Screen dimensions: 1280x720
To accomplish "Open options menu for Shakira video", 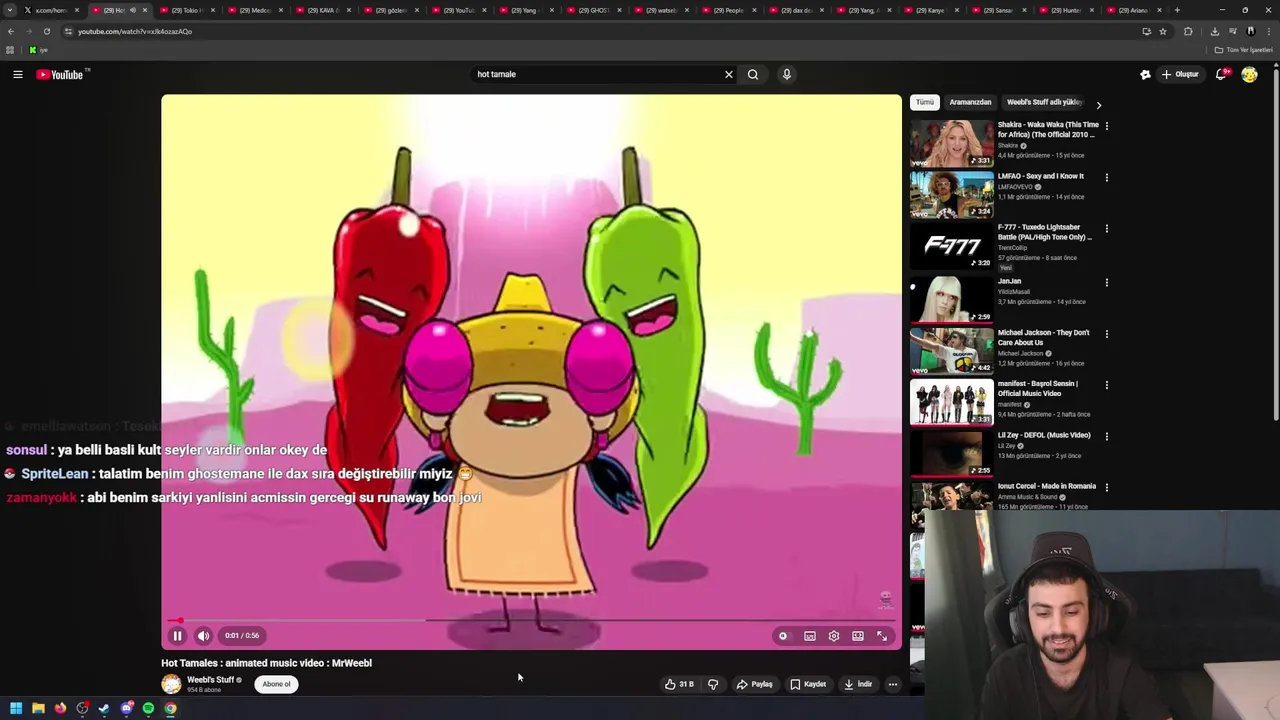I will [1106, 126].
